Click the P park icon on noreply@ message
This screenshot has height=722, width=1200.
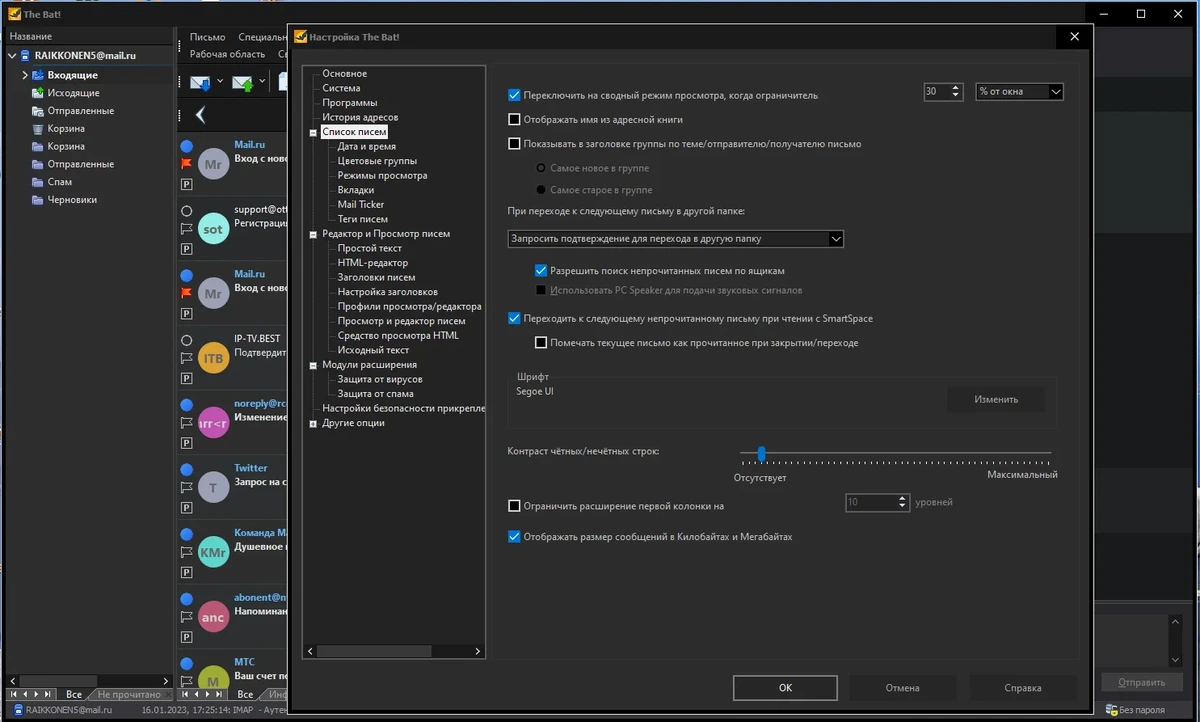point(186,443)
